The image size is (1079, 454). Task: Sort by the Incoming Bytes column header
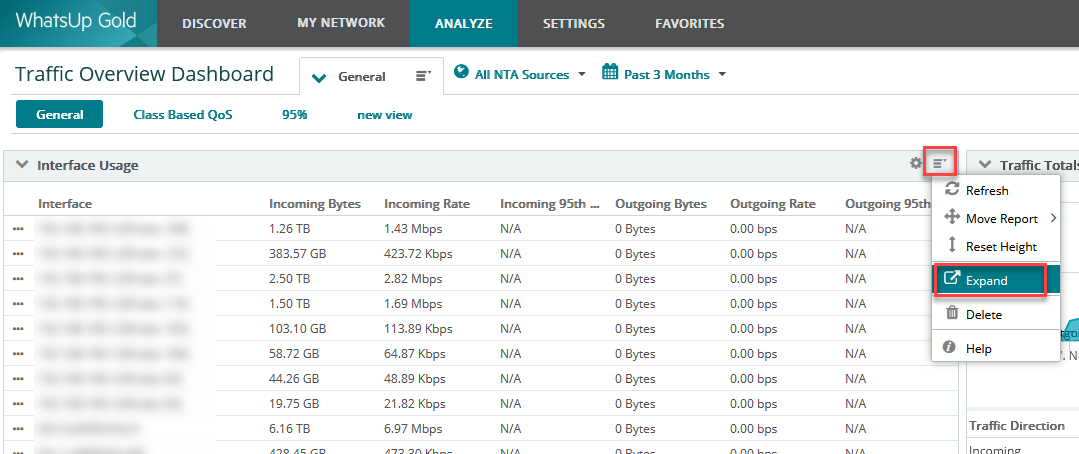point(315,204)
